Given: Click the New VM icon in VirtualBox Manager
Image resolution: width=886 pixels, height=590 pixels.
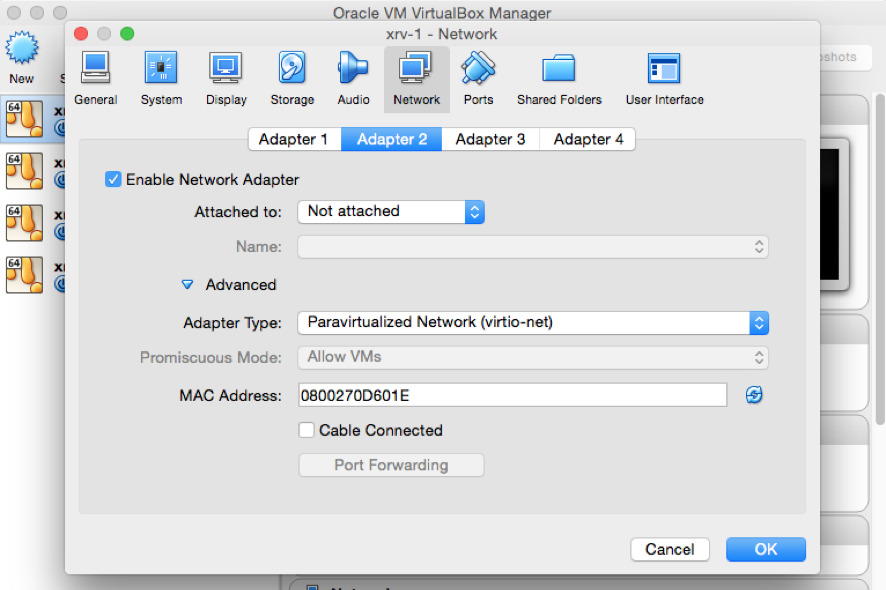Looking at the screenshot, I should point(21,58).
